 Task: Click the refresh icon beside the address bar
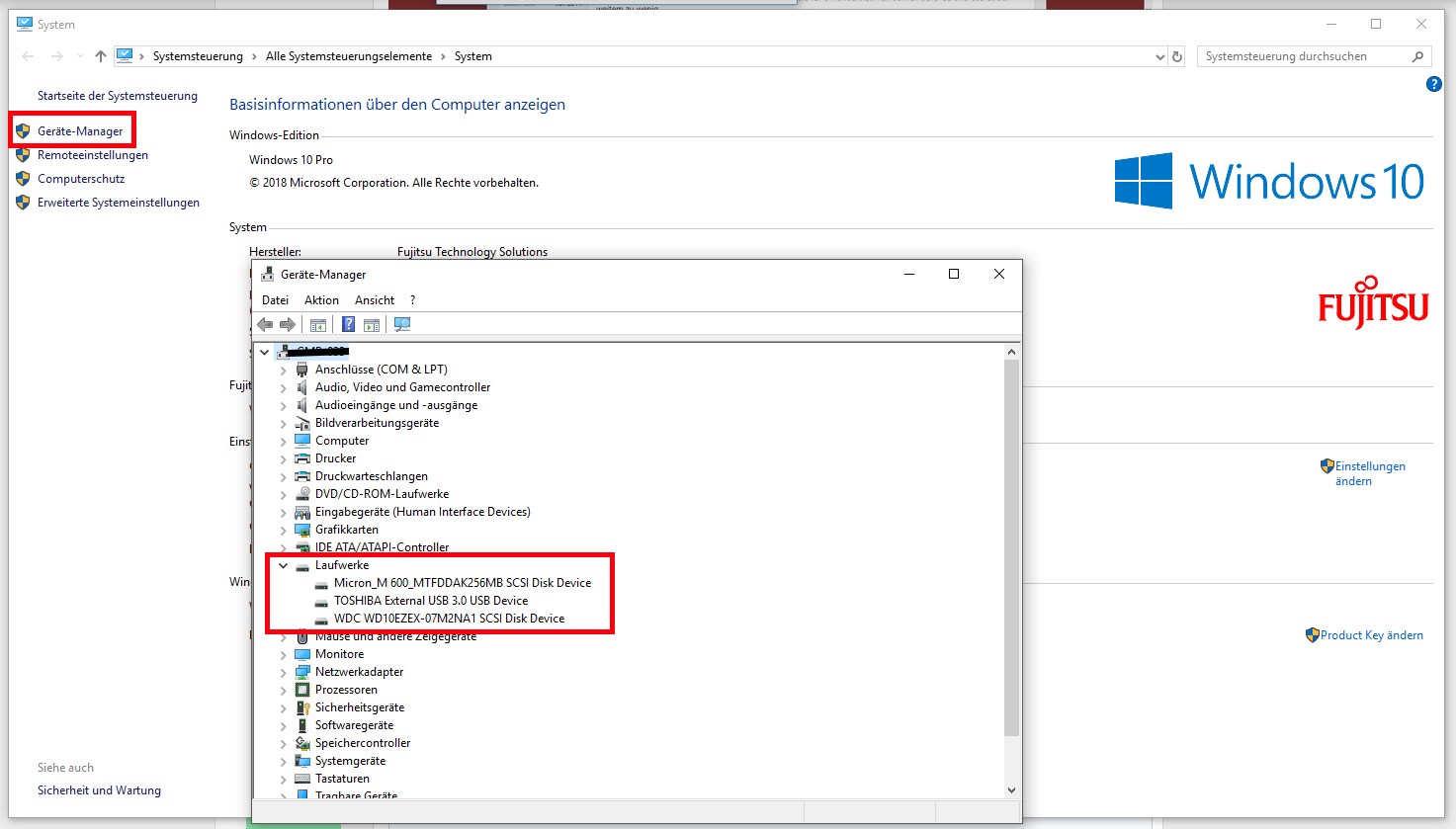1177,56
